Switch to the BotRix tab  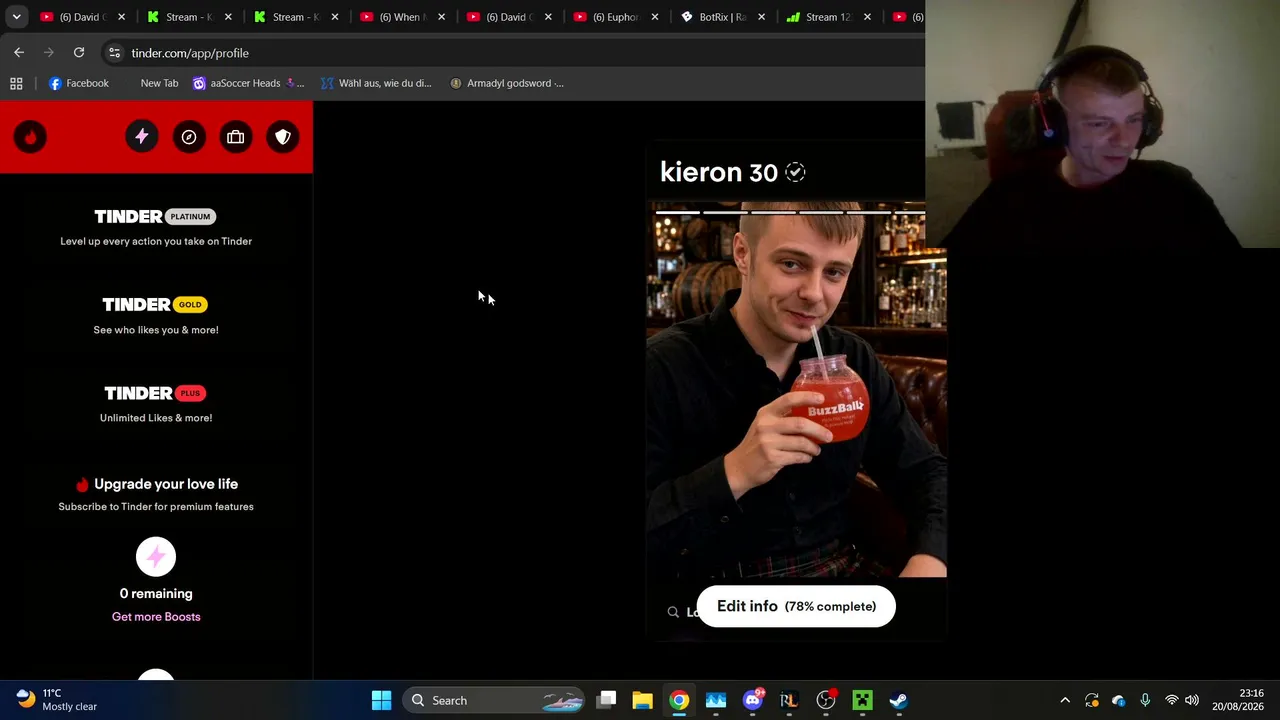click(720, 17)
